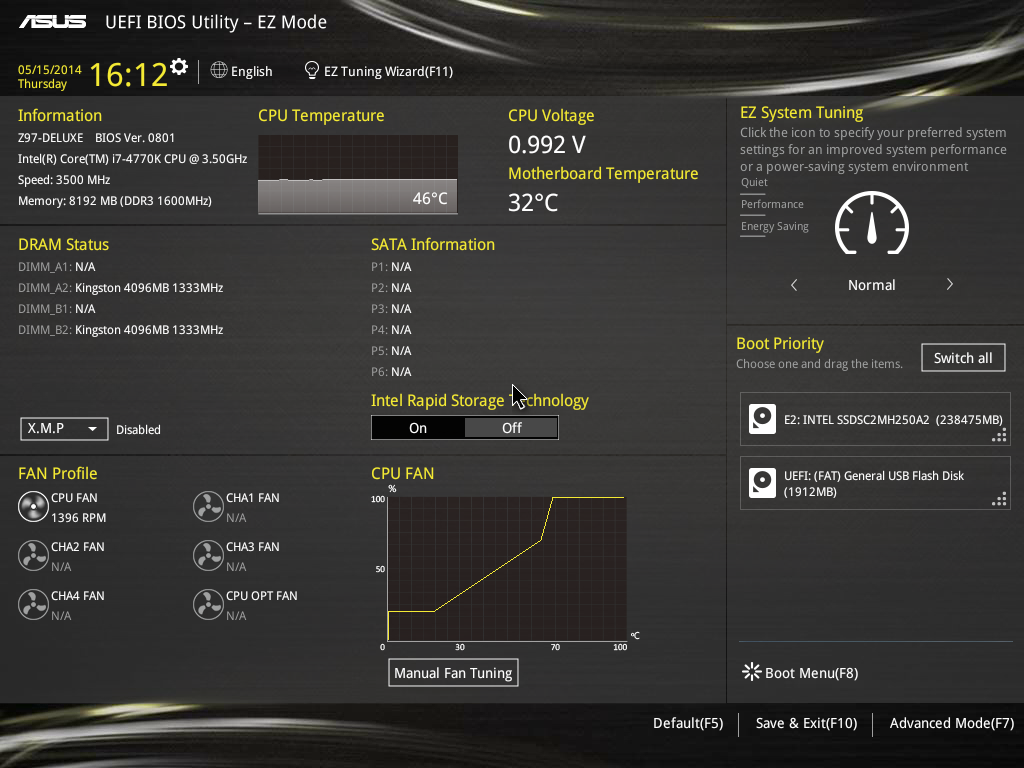Click the 05/15/2014 date
Image resolution: width=1024 pixels, height=768 pixels.
coord(50,69)
